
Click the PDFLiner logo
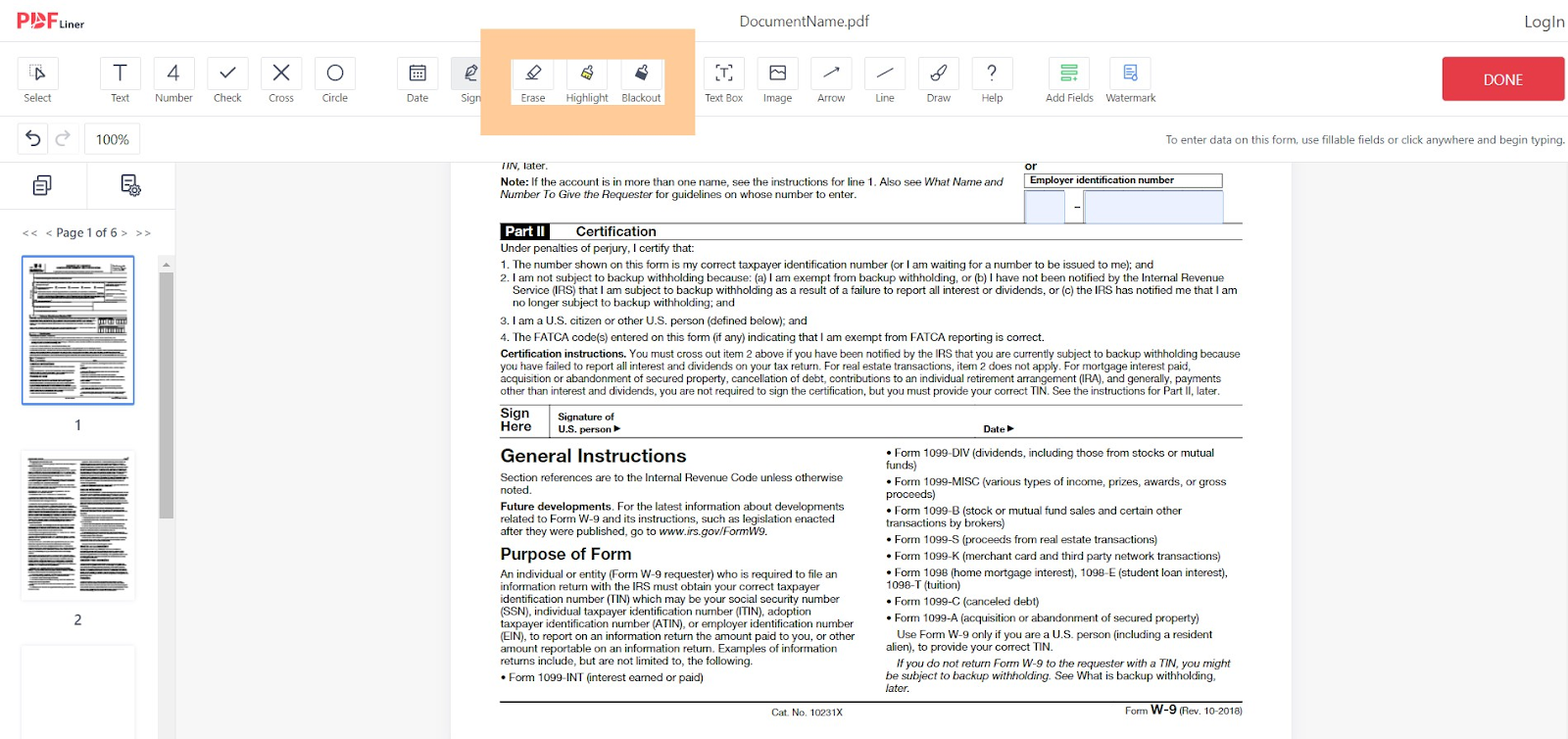point(51,22)
